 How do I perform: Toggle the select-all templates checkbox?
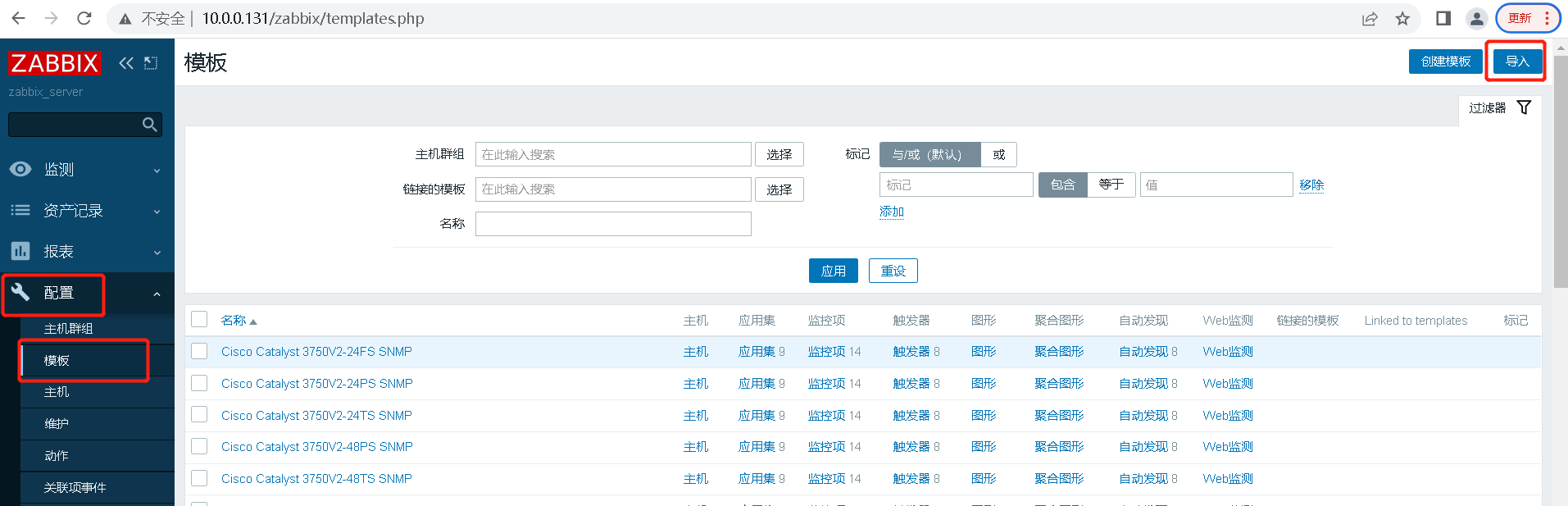[199, 319]
